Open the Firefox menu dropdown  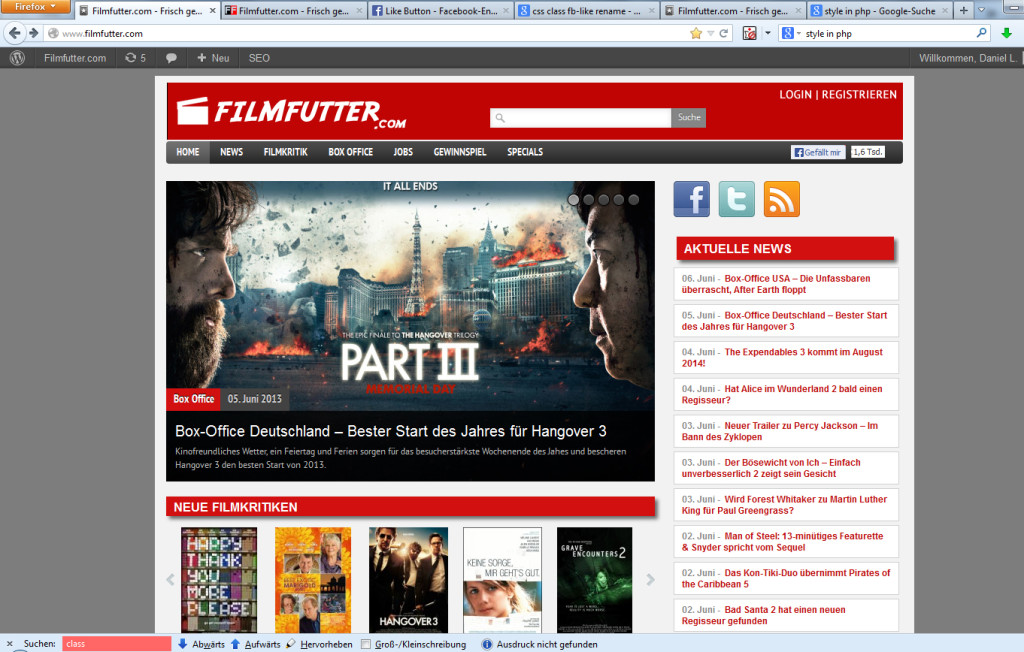click(x=35, y=8)
